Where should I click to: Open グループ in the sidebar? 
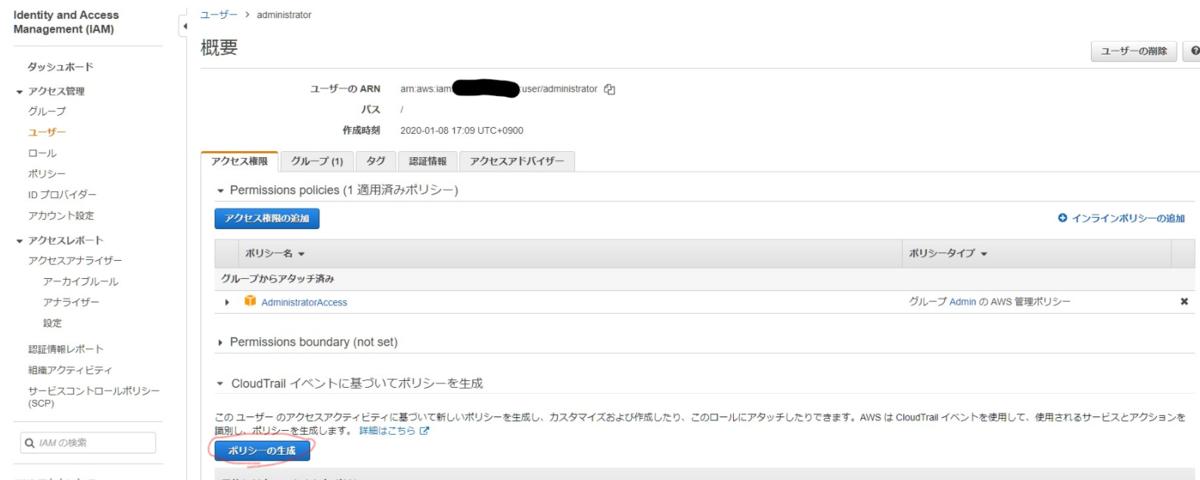pyautogui.click(x=47, y=111)
